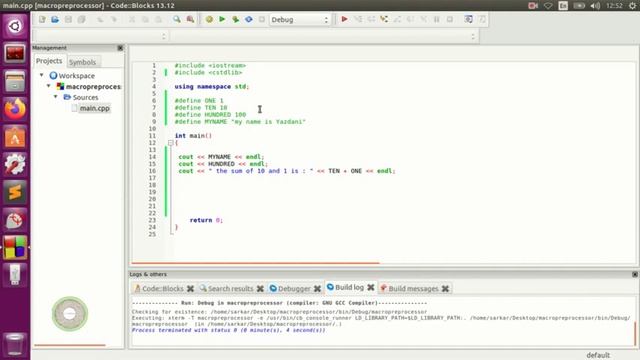Click the Open file toolbar icon
The image size is (640, 360).
55,19
